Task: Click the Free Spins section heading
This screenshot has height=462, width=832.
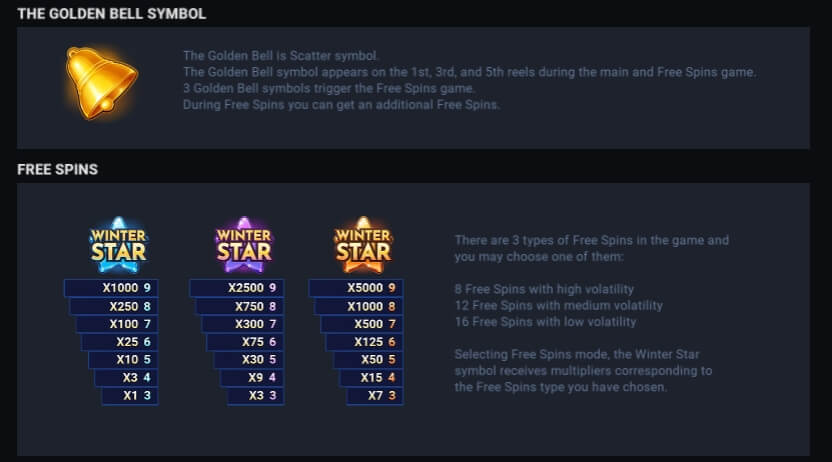Action: pos(57,169)
